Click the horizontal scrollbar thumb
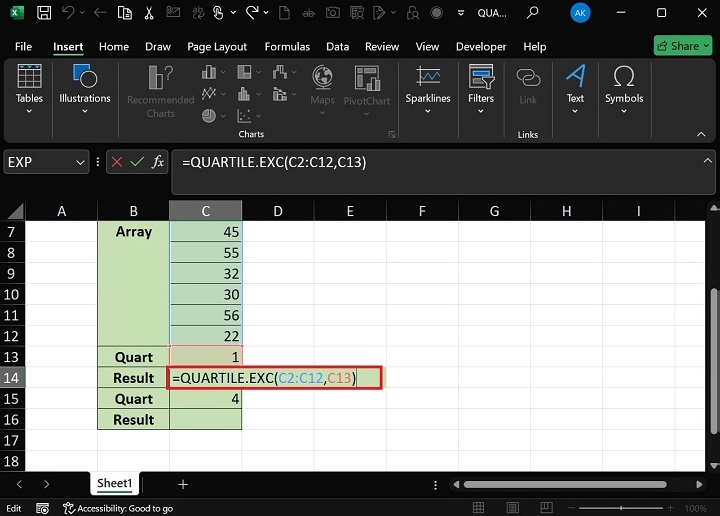720x516 pixels. tap(565, 484)
